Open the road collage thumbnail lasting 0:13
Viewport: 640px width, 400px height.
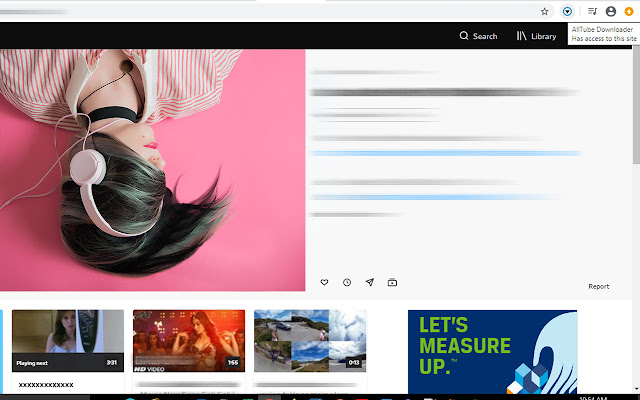310,340
